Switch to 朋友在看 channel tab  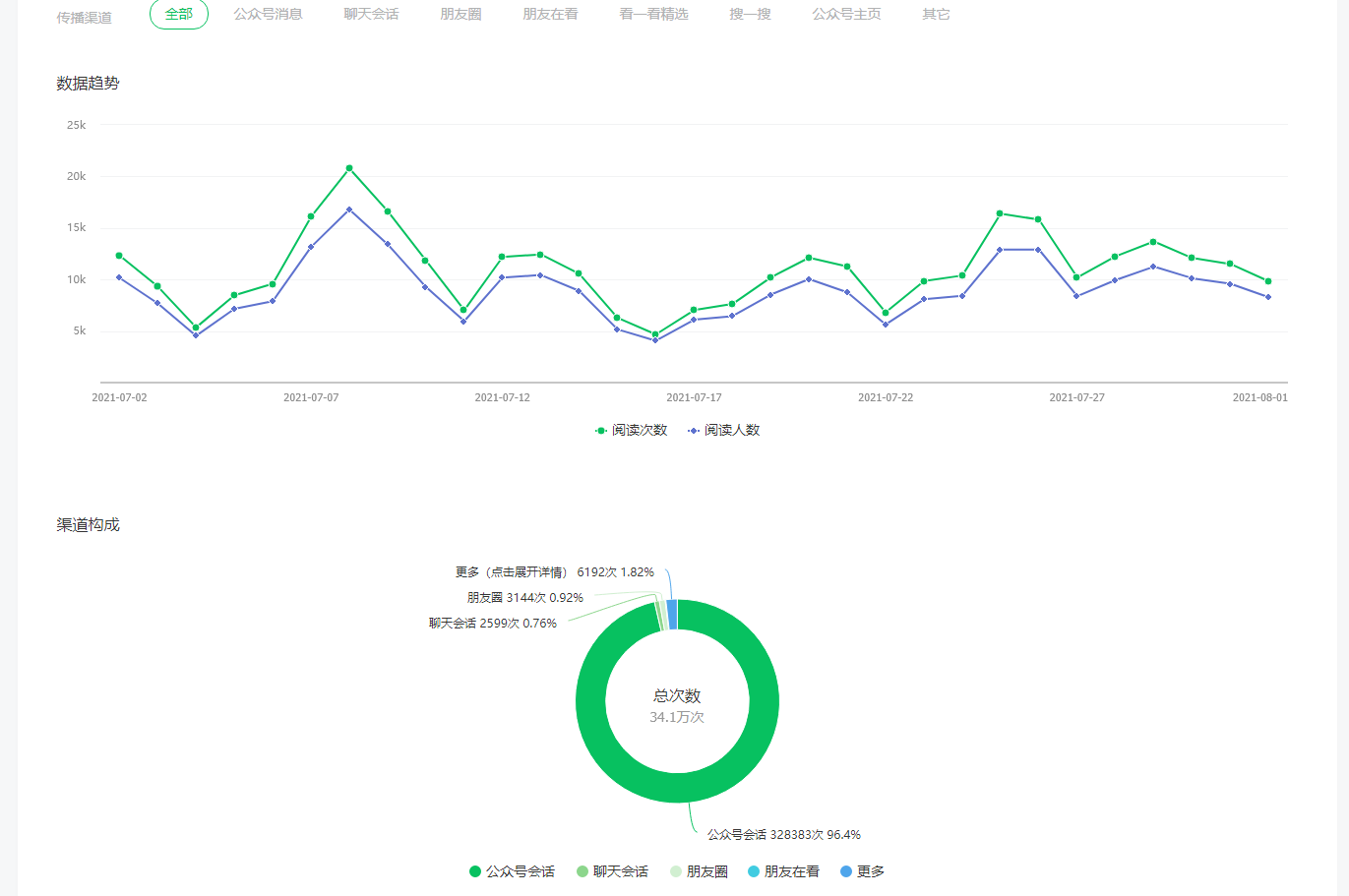pyautogui.click(x=550, y=15)
